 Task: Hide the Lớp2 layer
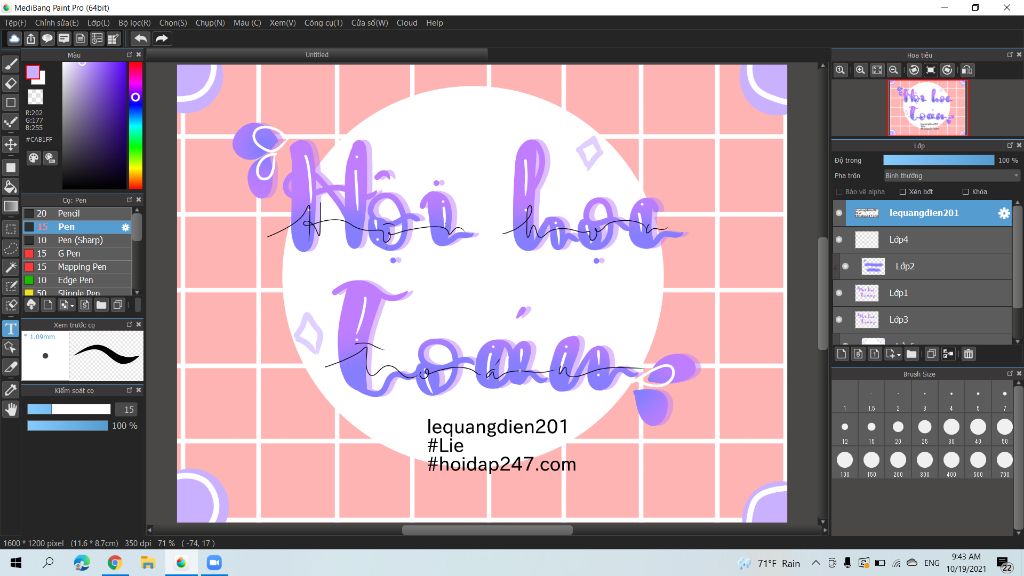coord(845,266)
